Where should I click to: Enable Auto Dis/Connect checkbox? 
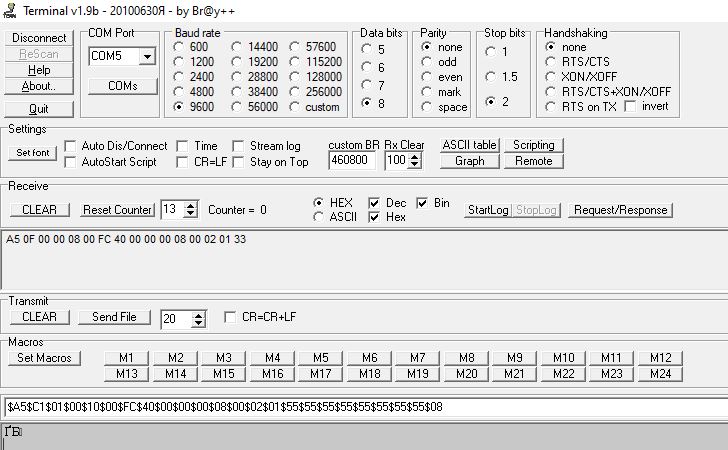click(70, 146)
